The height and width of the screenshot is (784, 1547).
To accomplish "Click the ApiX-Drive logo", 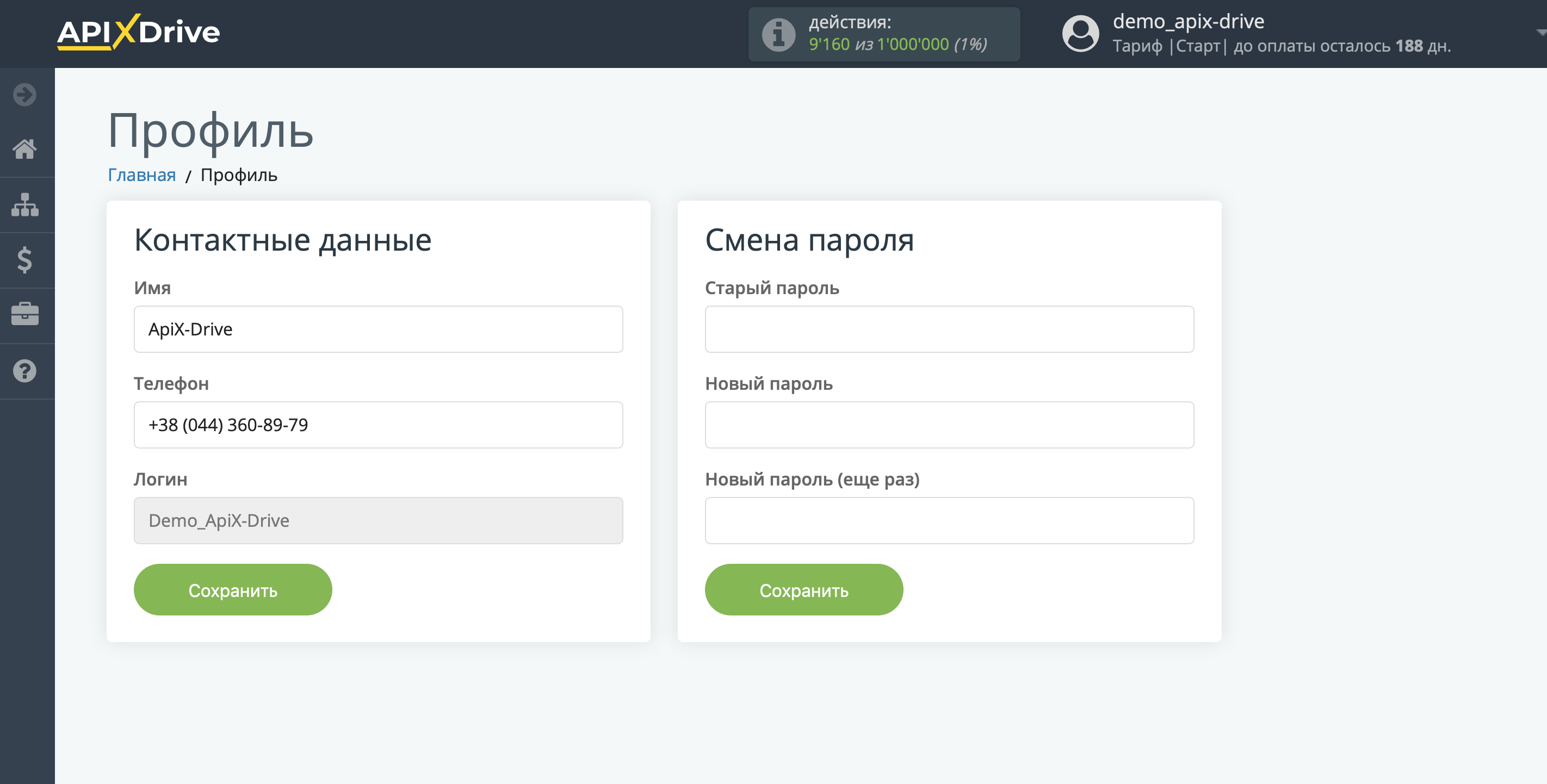I will point(139,32).
